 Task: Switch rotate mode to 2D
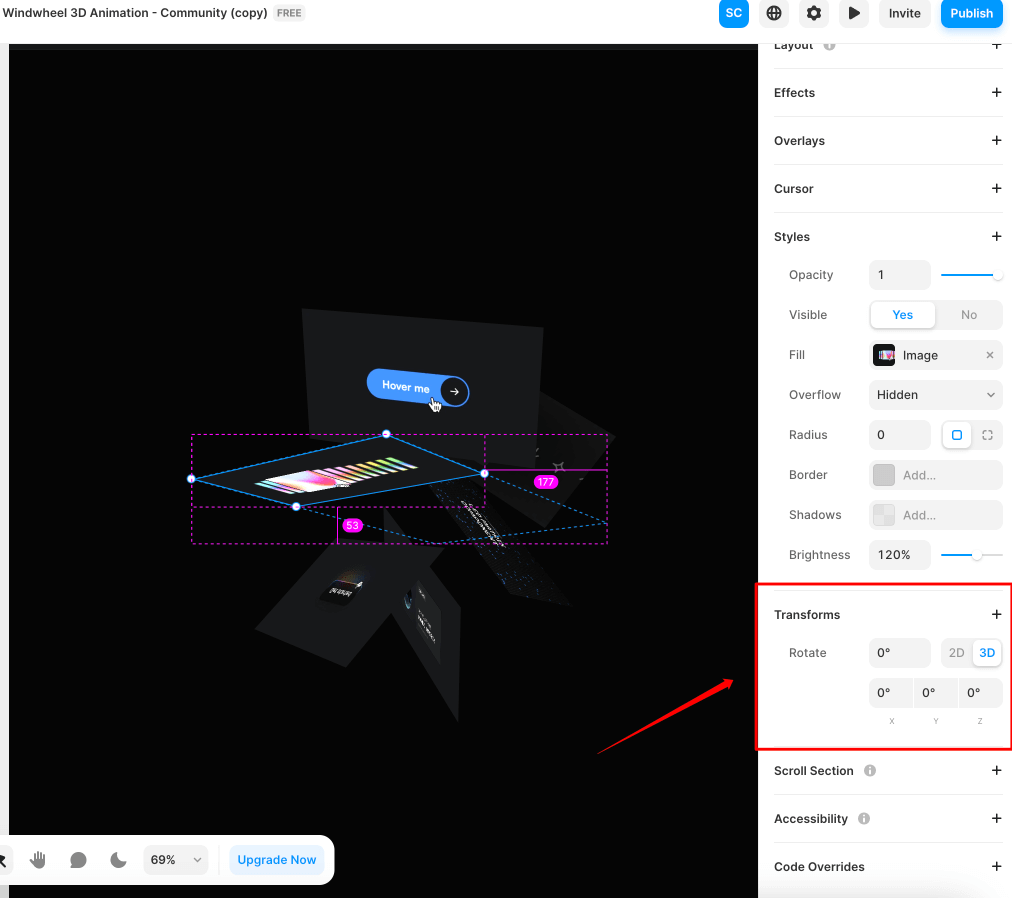[x=956, y=653]
